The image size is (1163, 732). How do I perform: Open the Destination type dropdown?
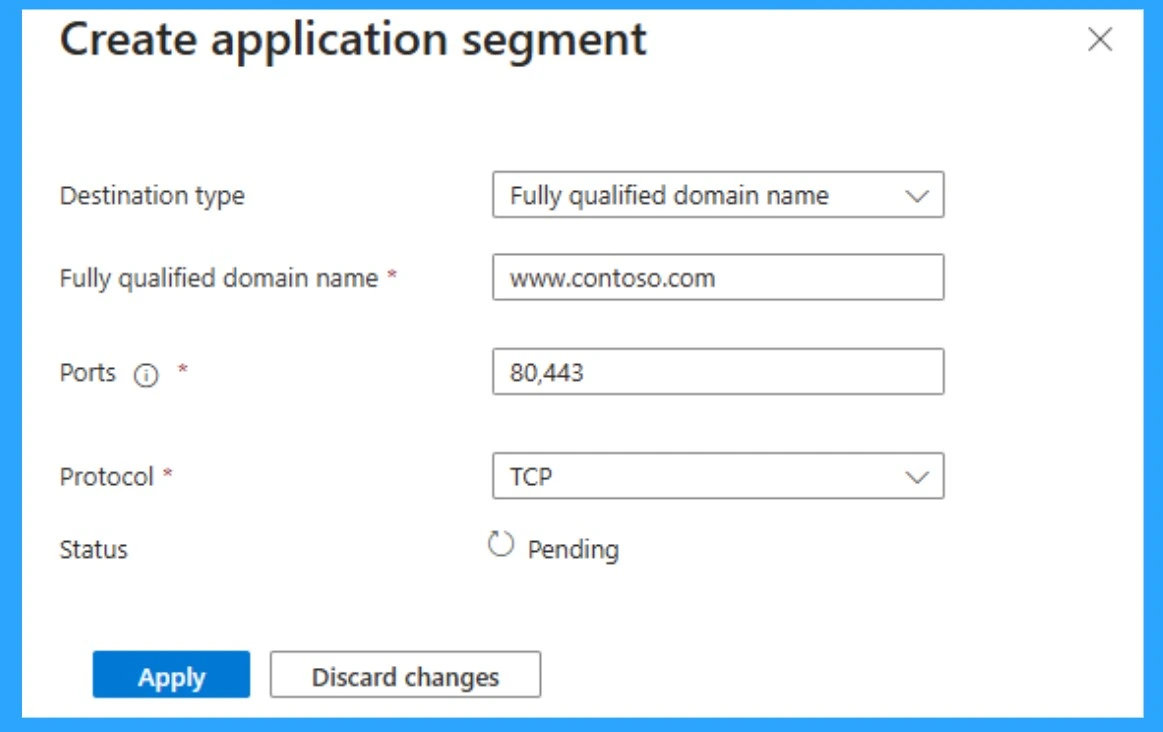(x=718, y=195)
